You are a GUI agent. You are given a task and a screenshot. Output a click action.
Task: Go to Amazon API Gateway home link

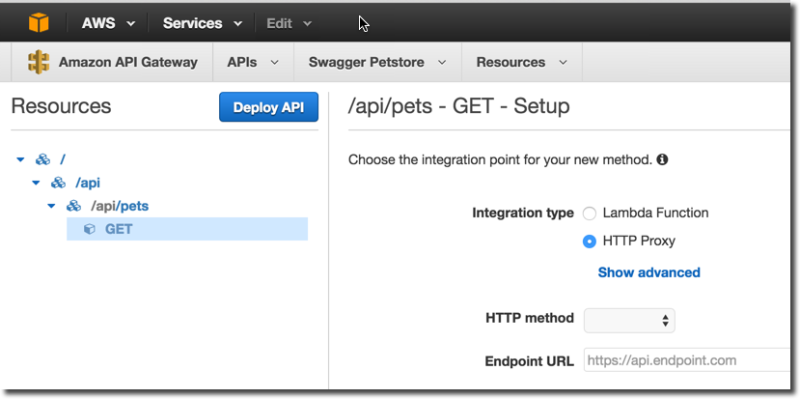(x=128, y=62)
